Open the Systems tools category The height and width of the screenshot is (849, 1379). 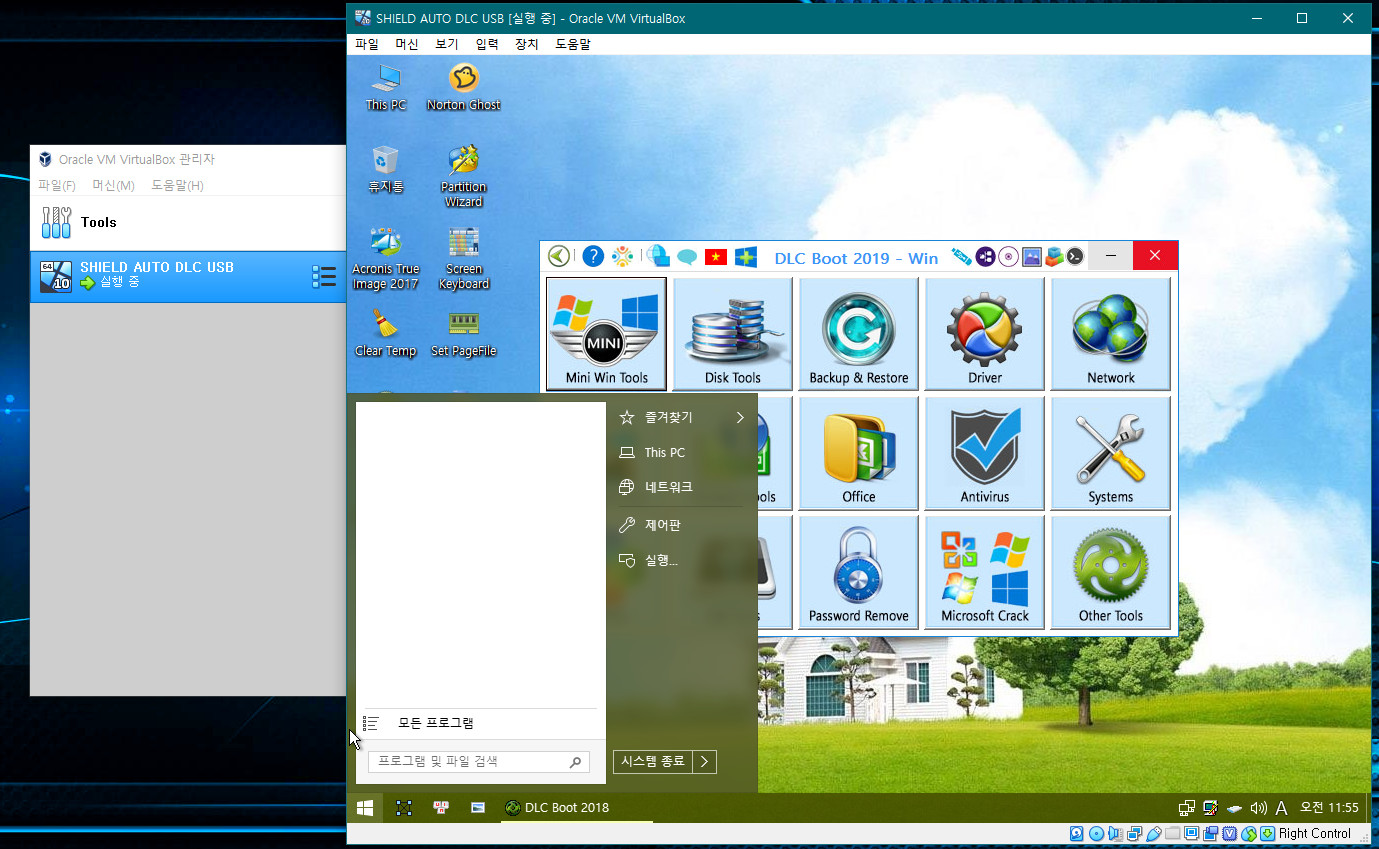point(1110,453)
